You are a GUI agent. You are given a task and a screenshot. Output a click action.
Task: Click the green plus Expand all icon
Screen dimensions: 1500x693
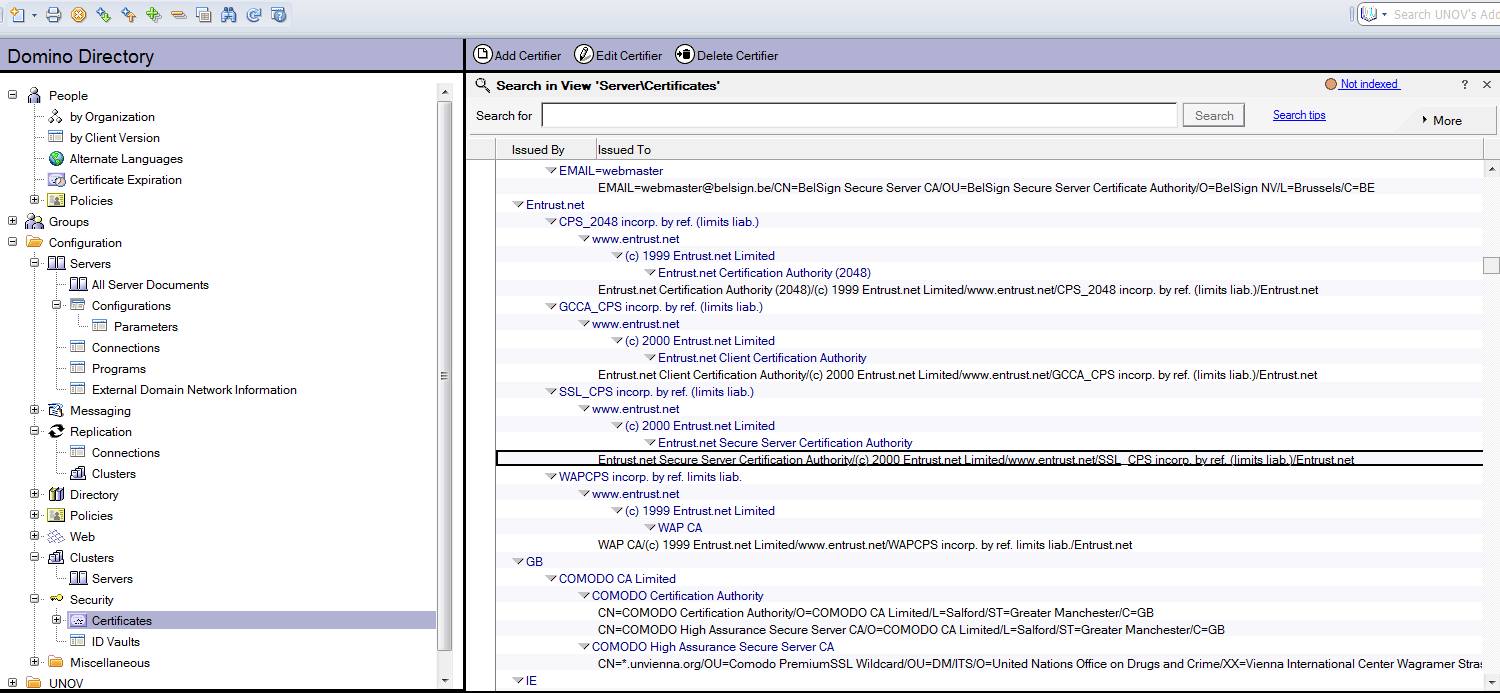click(153, 14)
